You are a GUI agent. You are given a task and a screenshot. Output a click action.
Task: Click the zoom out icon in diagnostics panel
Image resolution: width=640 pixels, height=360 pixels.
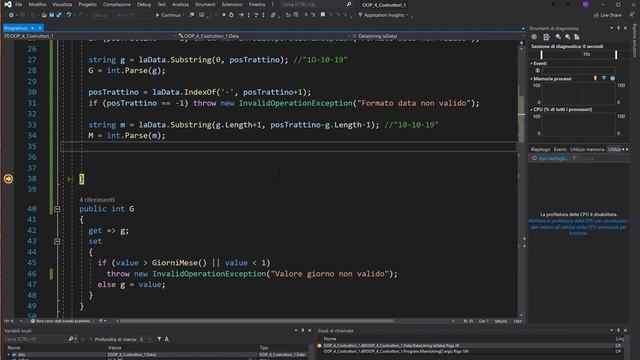(568, 37)
